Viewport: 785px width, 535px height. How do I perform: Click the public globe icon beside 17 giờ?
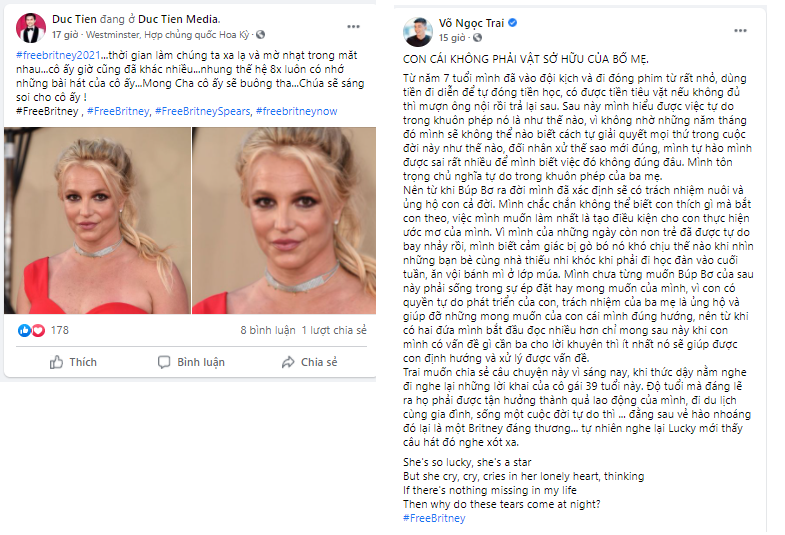pyautogui.click(x=260, y=35)
